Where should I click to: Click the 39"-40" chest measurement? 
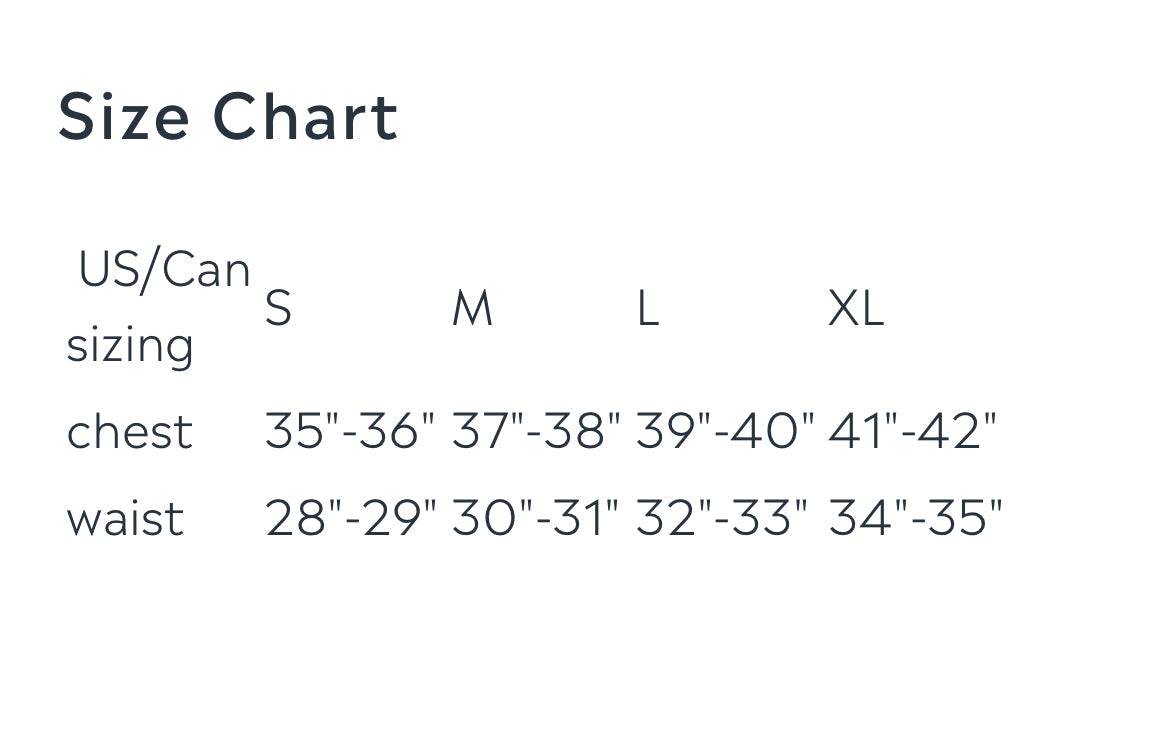pyautogui.click(x=725, y=432)
